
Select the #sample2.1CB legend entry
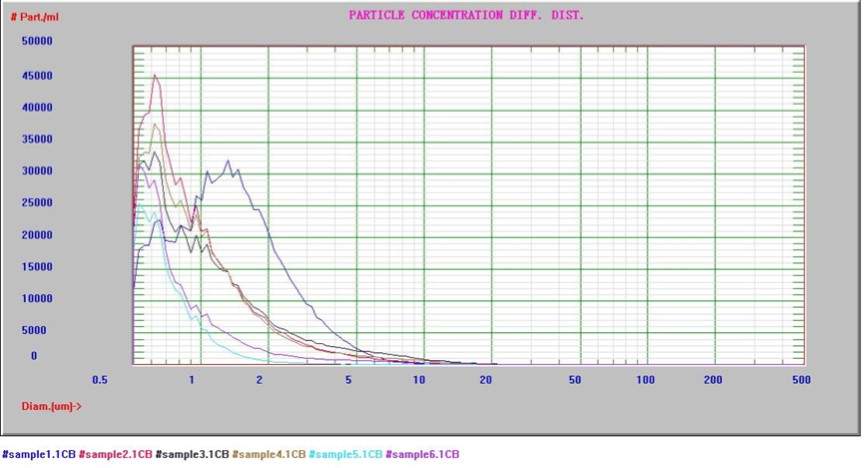pyautogui.click(x=115, y=454)
